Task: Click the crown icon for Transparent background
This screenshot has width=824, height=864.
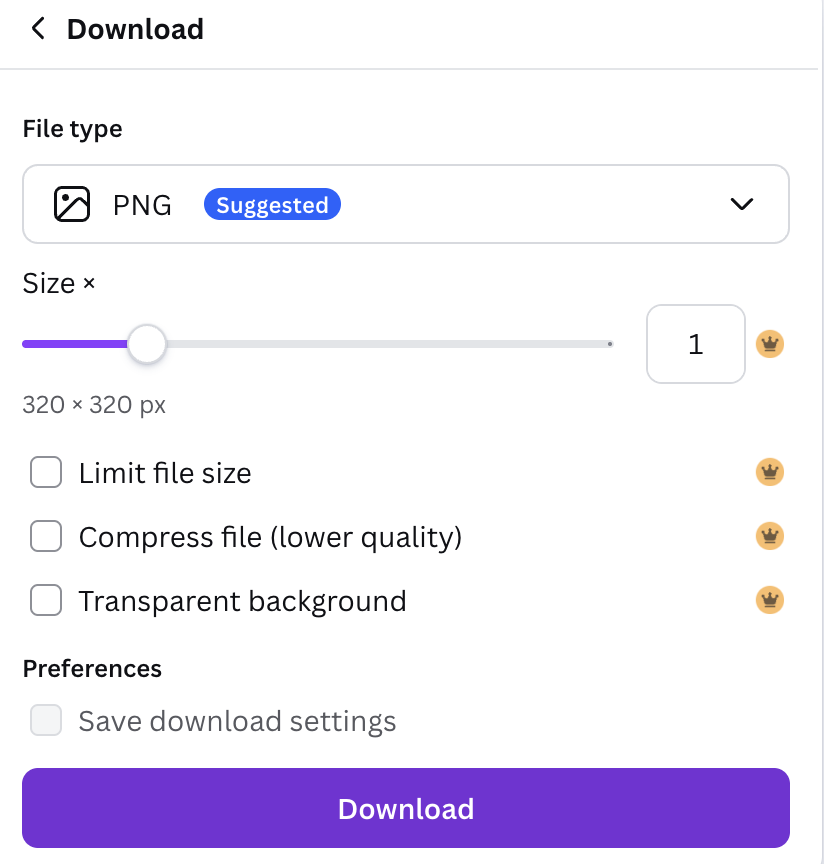Action: tap(770, 601)
